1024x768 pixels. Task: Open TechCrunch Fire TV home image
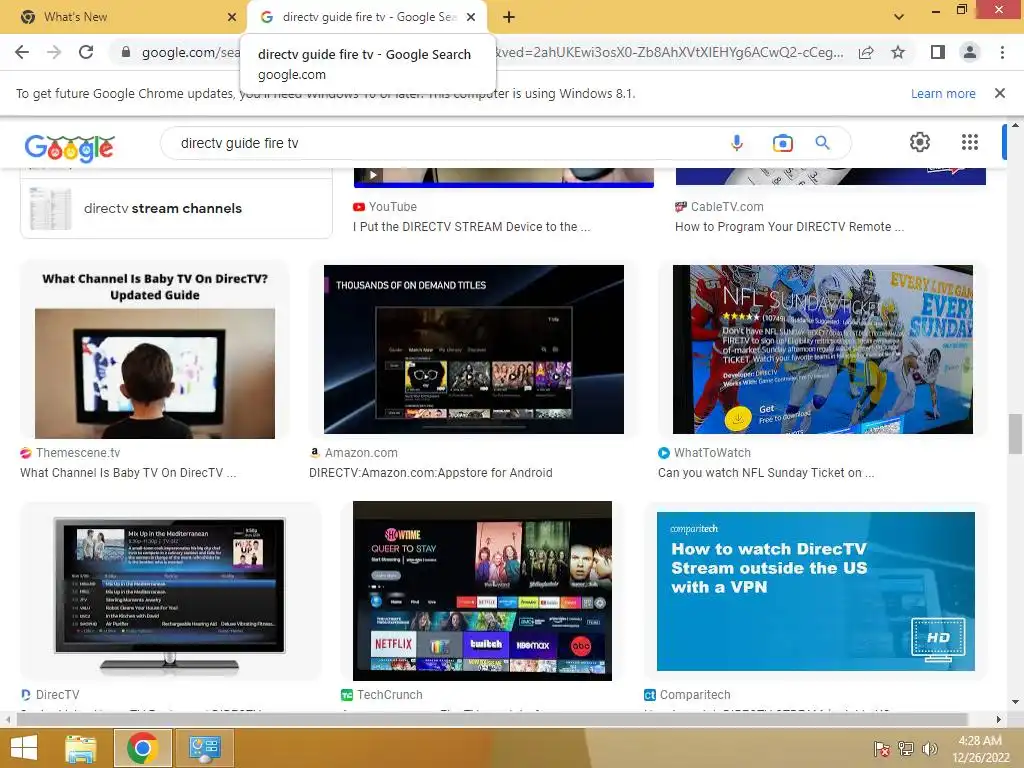tap(482, 591)
